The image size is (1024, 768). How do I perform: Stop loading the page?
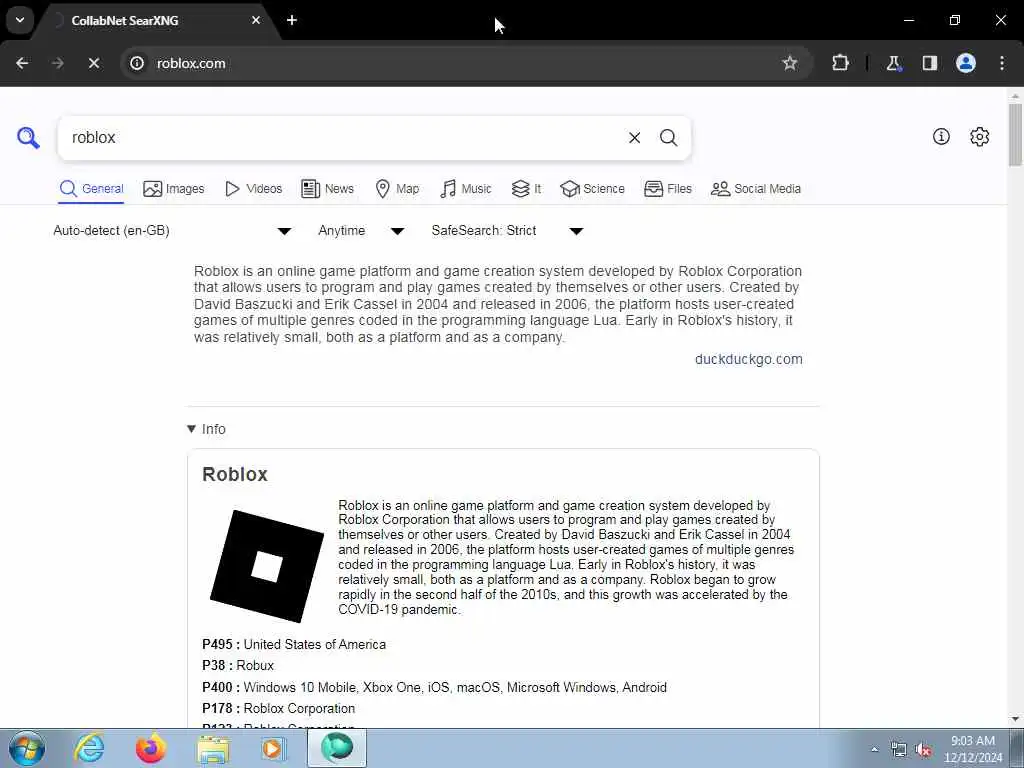93,63
